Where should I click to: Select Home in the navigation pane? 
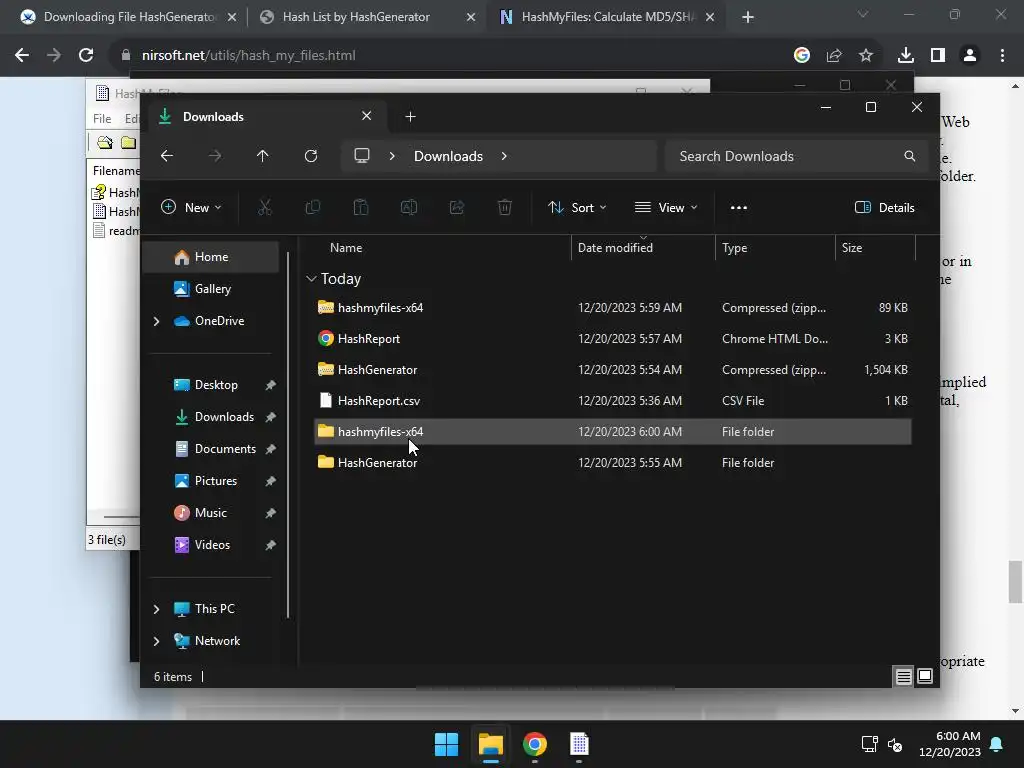211,257
